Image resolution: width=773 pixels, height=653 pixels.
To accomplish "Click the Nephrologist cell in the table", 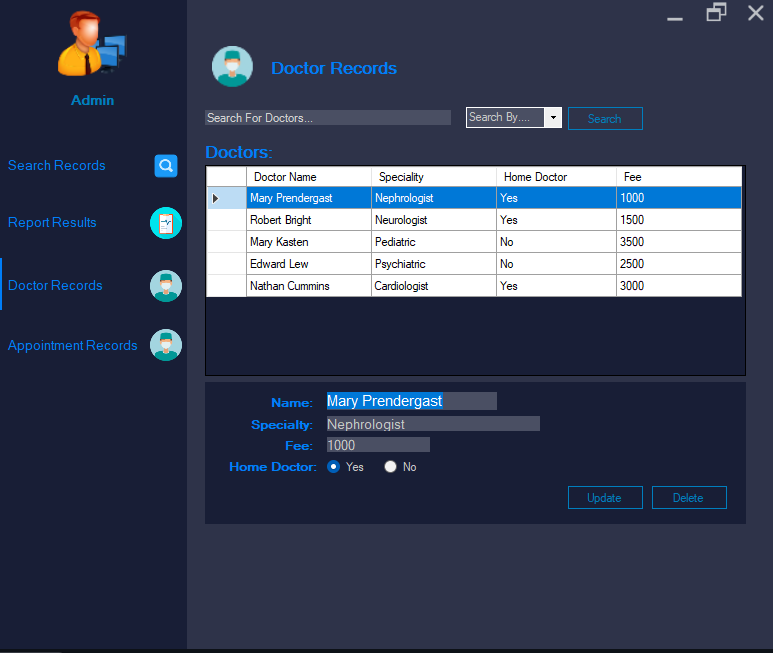I will (x=433, y=198).
